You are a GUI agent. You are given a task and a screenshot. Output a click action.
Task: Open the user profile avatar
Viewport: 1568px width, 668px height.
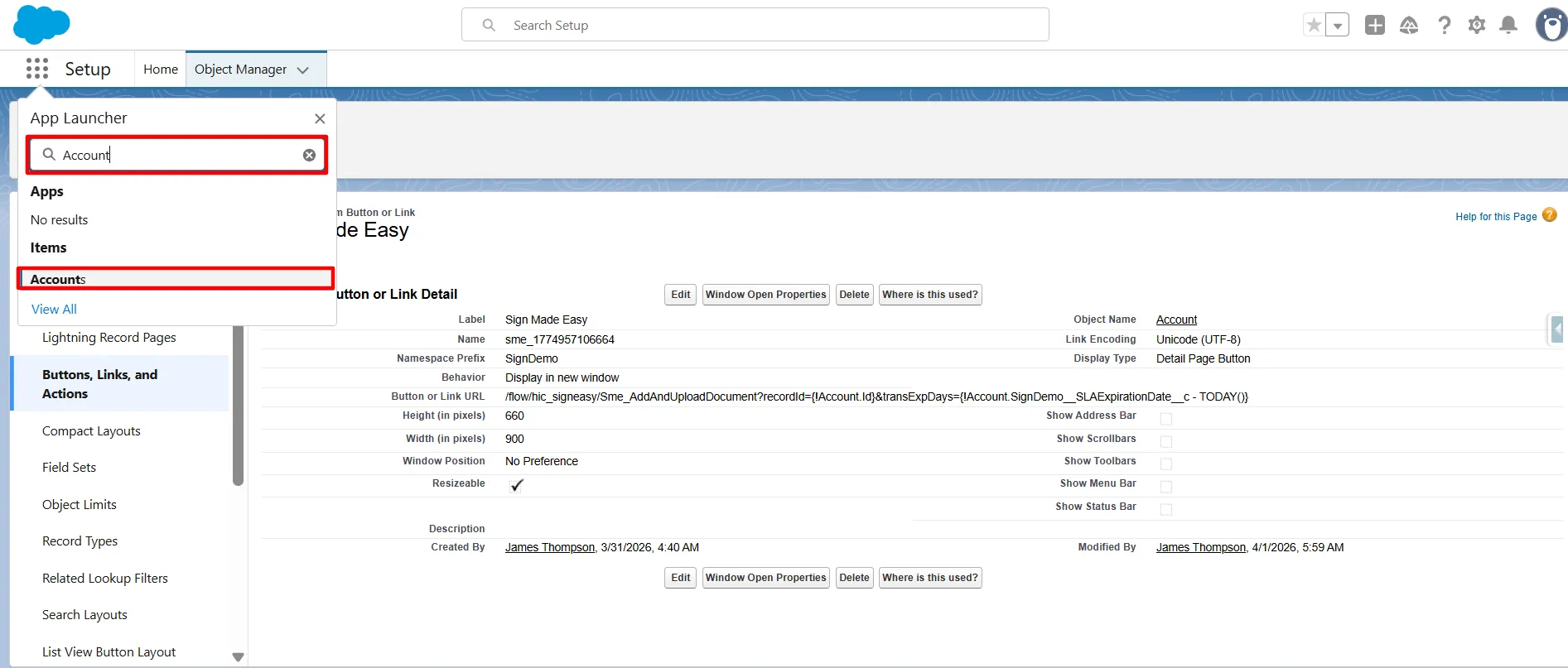[x=1551, y=25]
